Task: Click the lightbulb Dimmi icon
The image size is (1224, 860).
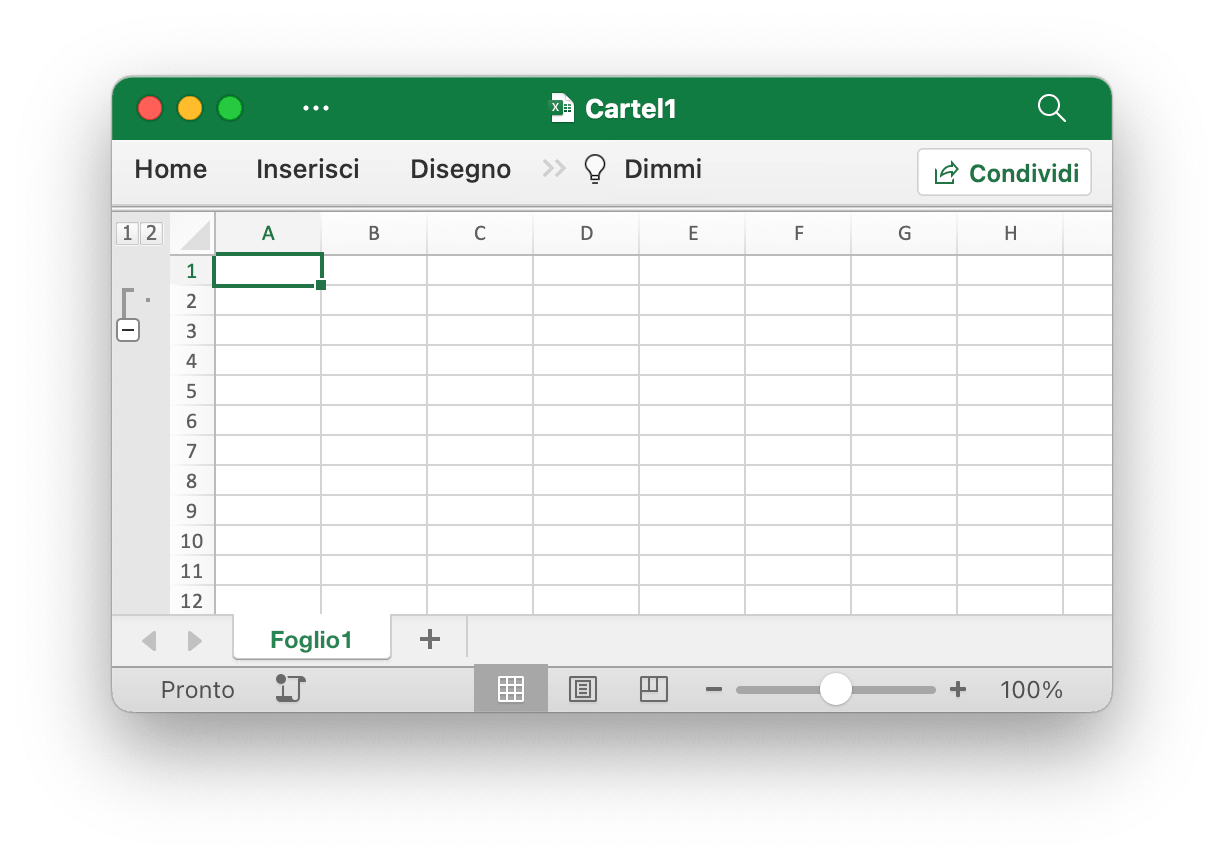Action: point(595,169)
